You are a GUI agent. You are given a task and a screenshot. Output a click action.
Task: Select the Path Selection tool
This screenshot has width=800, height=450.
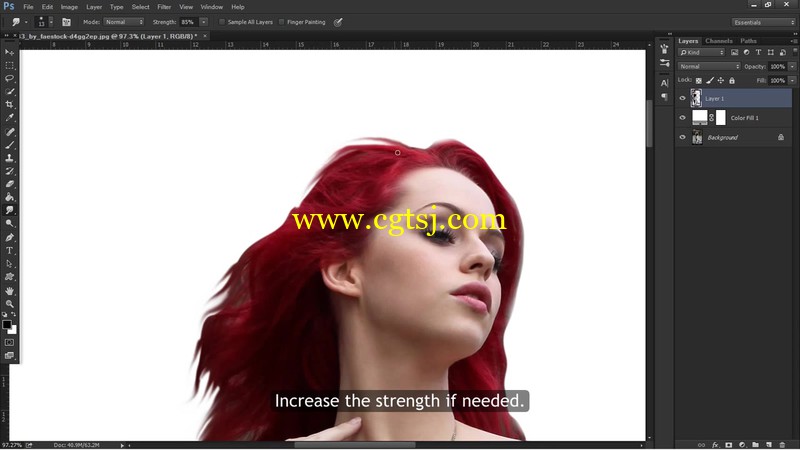[9, 264]
